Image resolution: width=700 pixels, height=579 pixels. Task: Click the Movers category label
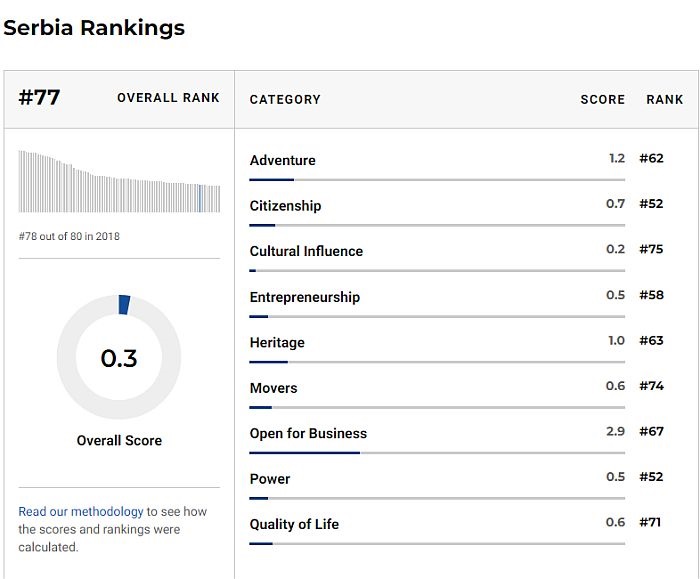274,388
